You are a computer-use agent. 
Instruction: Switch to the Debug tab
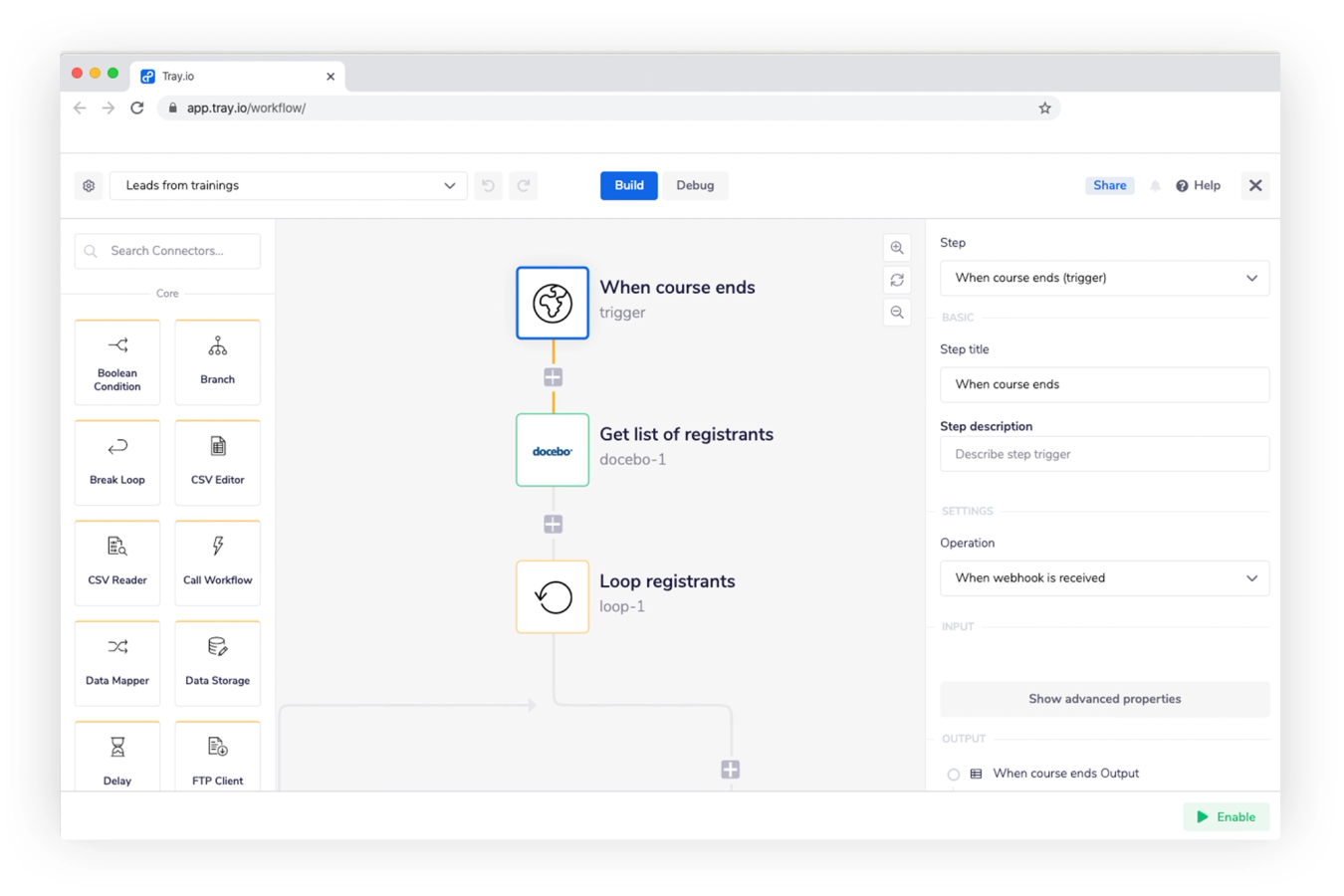[695, 186]
